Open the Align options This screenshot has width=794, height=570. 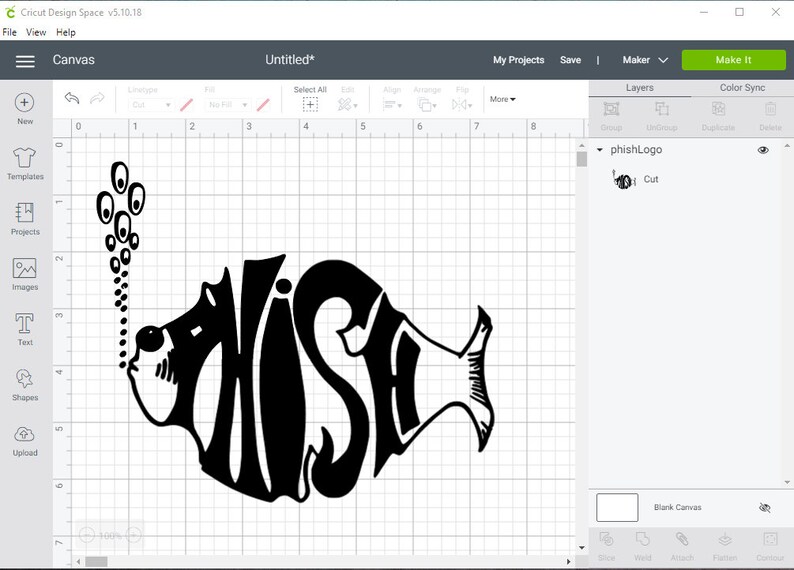coord(392,105)
